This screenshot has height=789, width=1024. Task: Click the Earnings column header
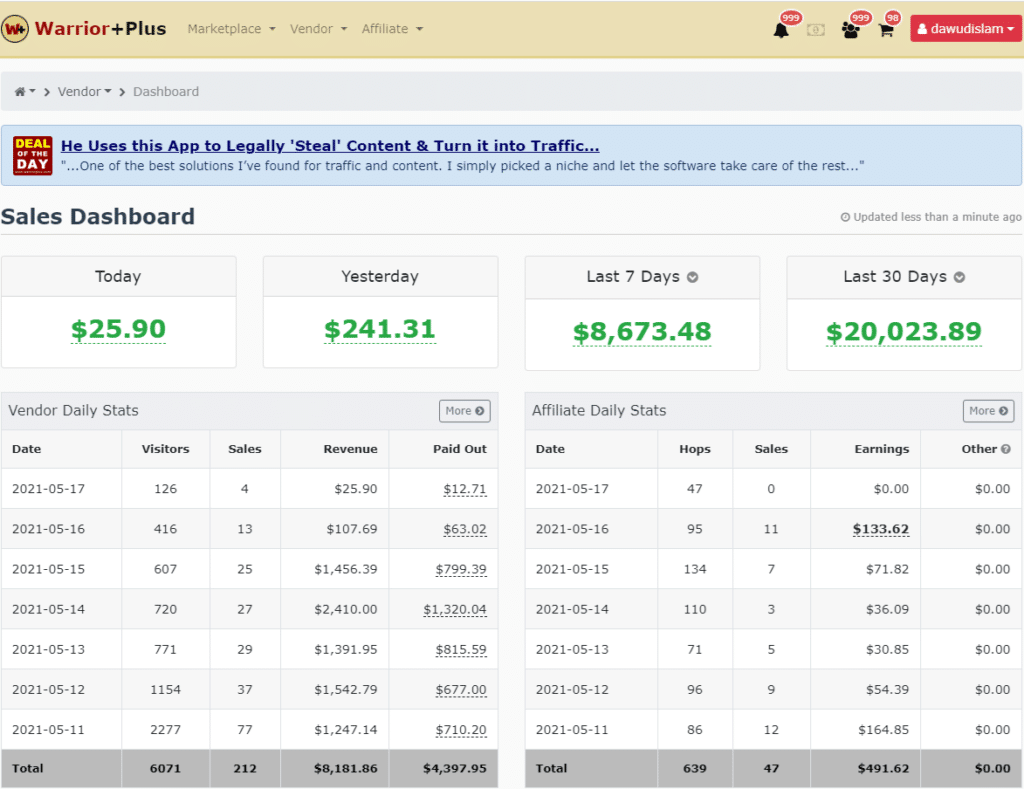point(882,449)
